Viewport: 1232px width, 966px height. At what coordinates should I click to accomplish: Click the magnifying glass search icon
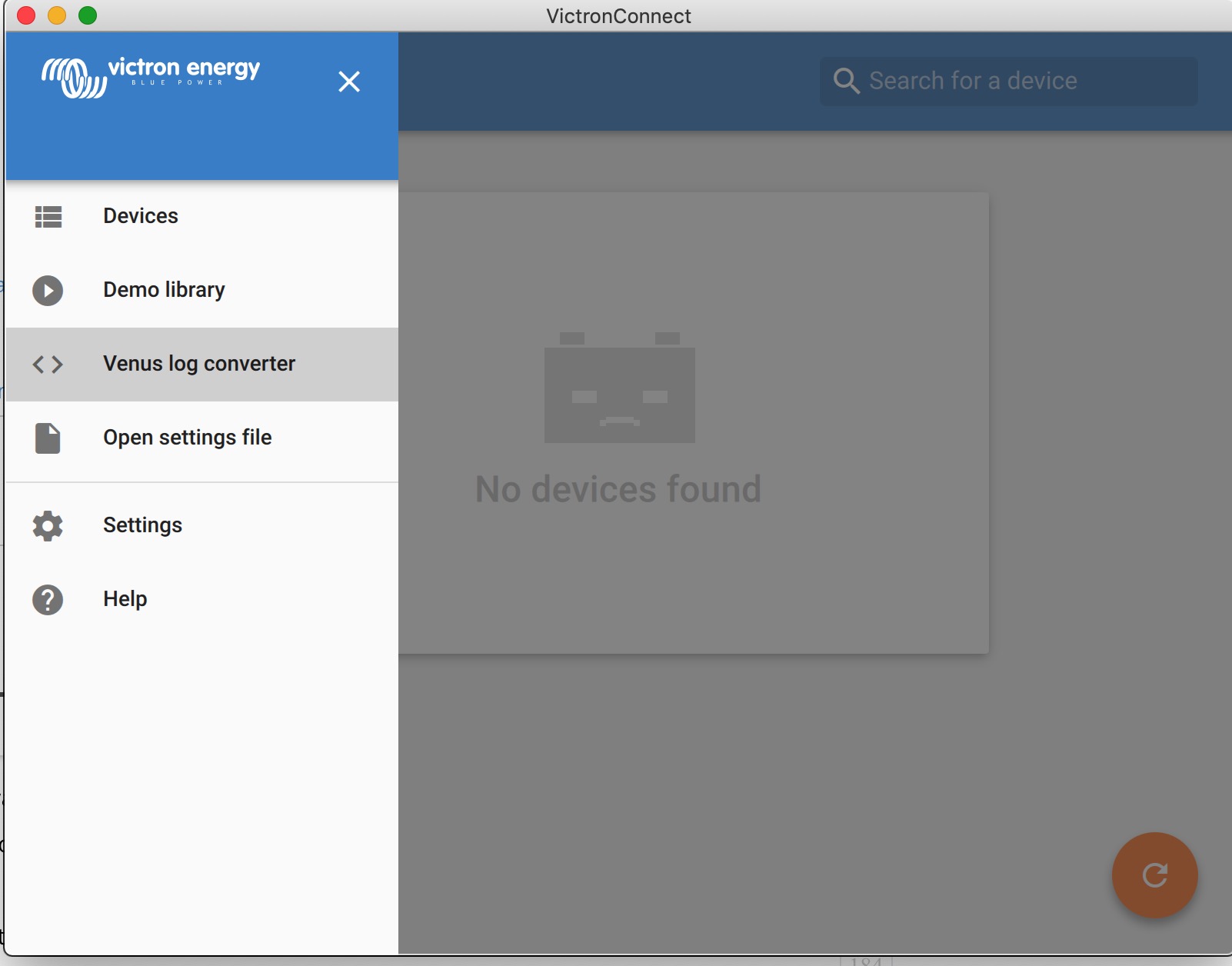(x=846, y=81)
